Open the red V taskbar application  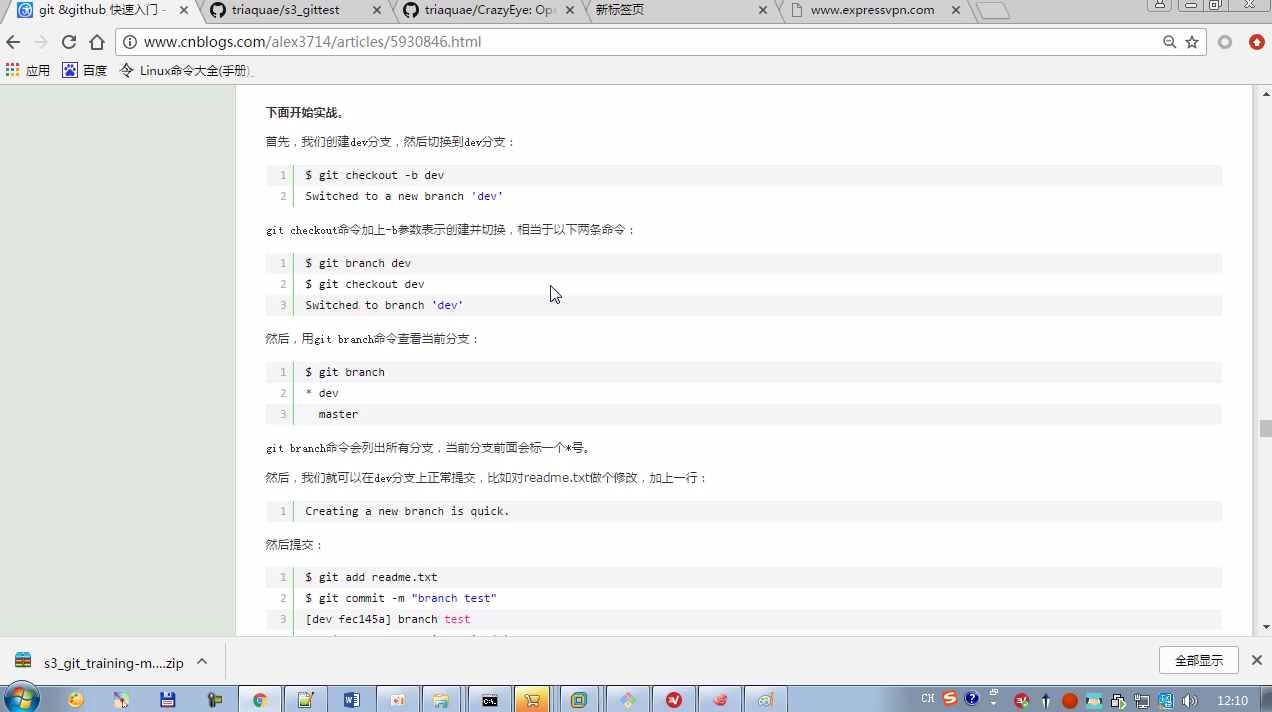[673, 700]
